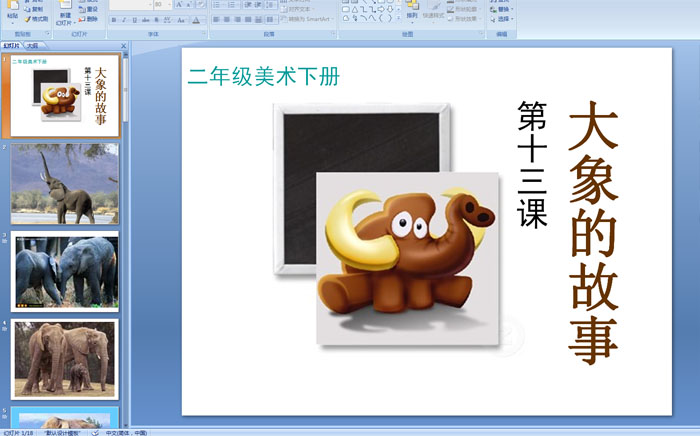The height and width of the screenshot is (436, 700).
Task: Open the Character Spacing (AV) dropdown
Action: pos(168,20)
